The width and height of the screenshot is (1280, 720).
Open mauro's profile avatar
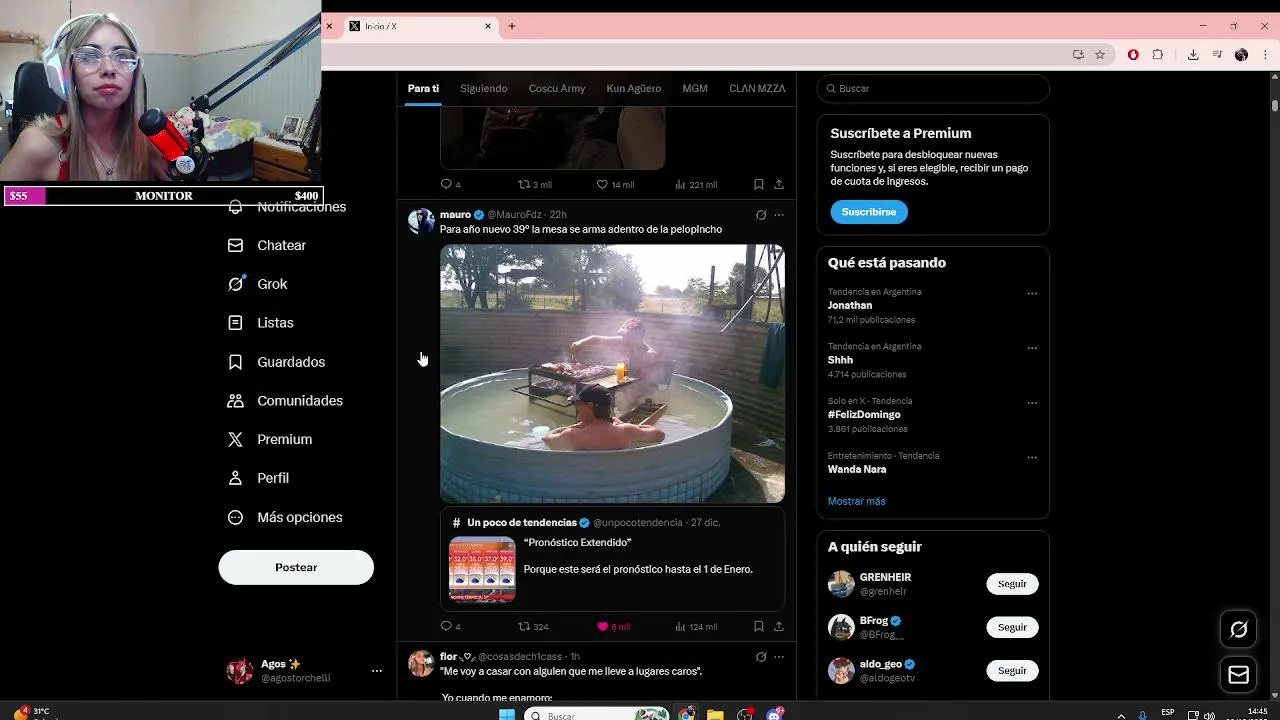tap(421, 221)
